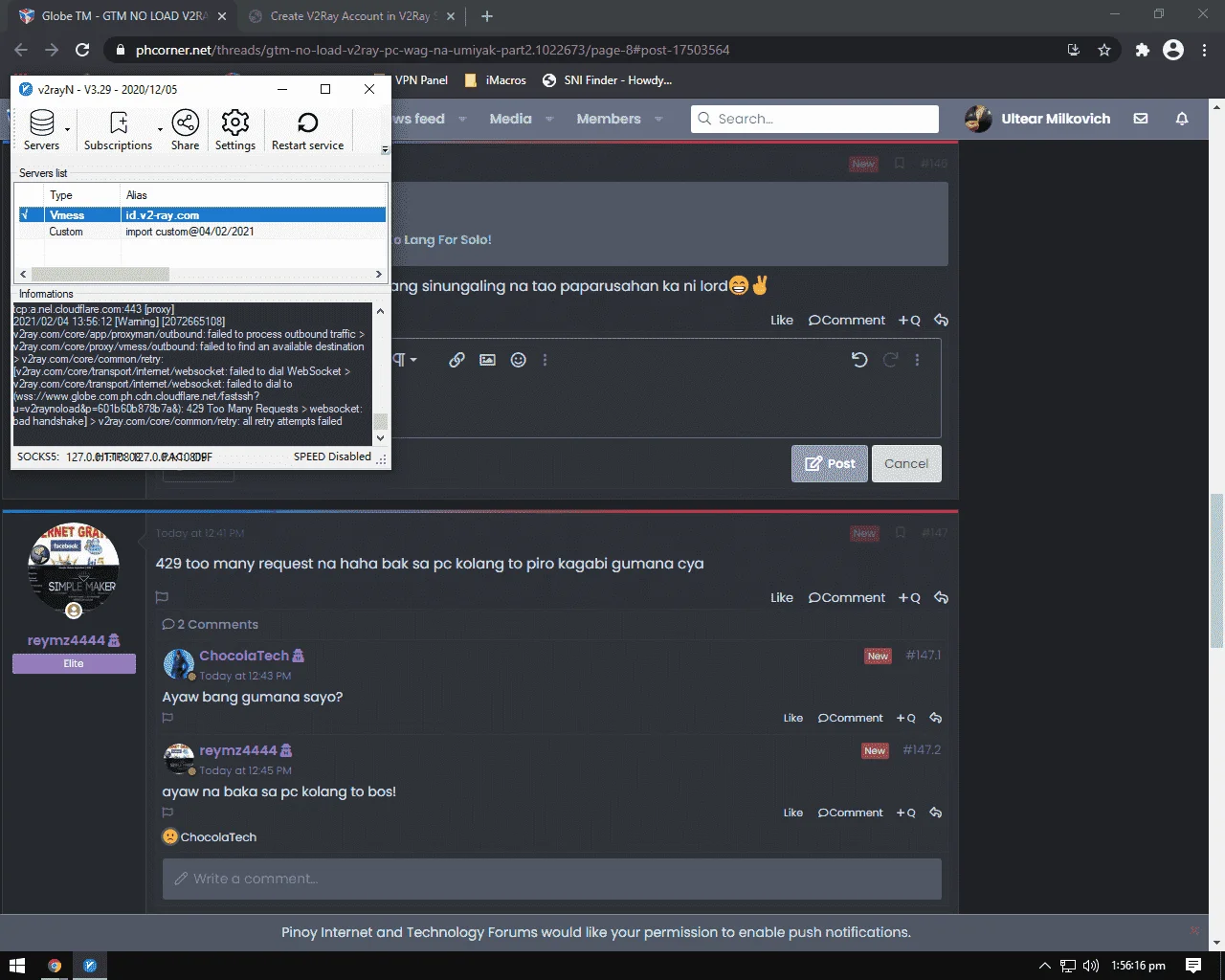The width and height of the screenshot is (1225, 980).
Task: Open the Chrome profile avatar icon
Action: 1173,50
